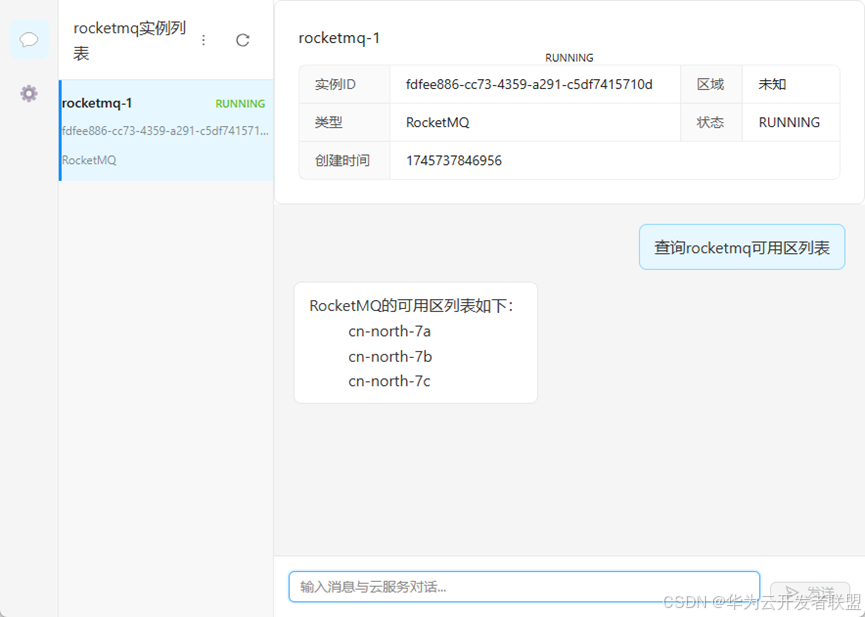Screen dimensions: 865x617
Task: Click the green RUNNING status in instance list
Action: [240, 104]
